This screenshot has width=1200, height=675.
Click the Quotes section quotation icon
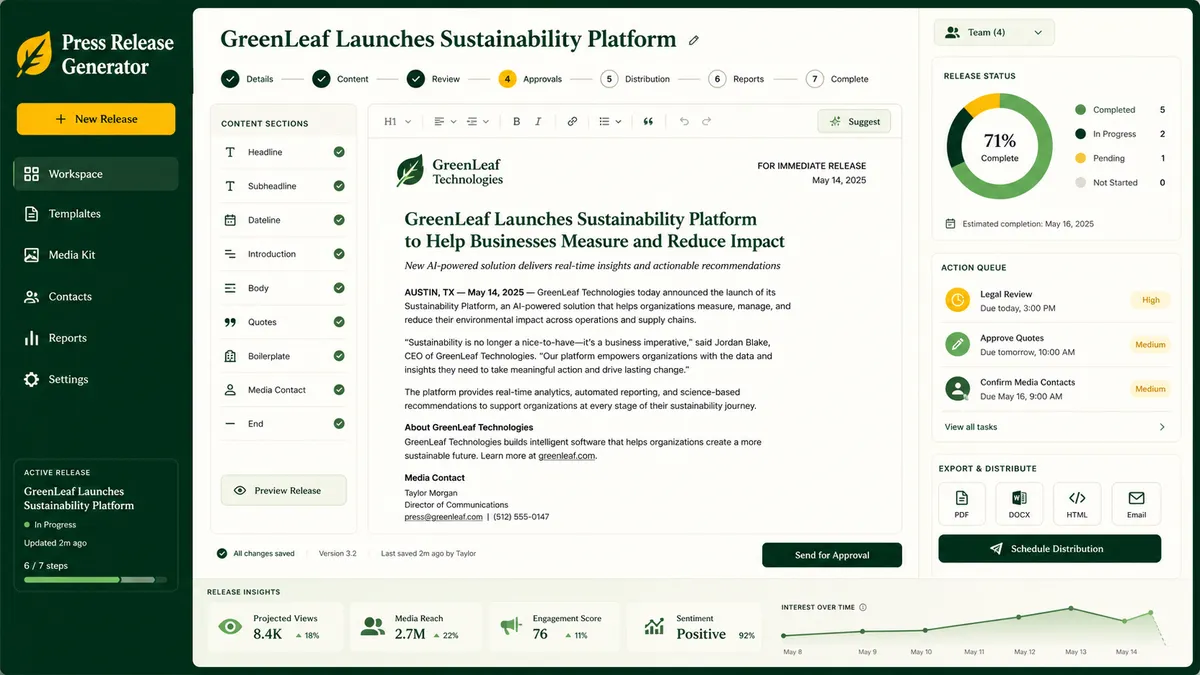230,322
